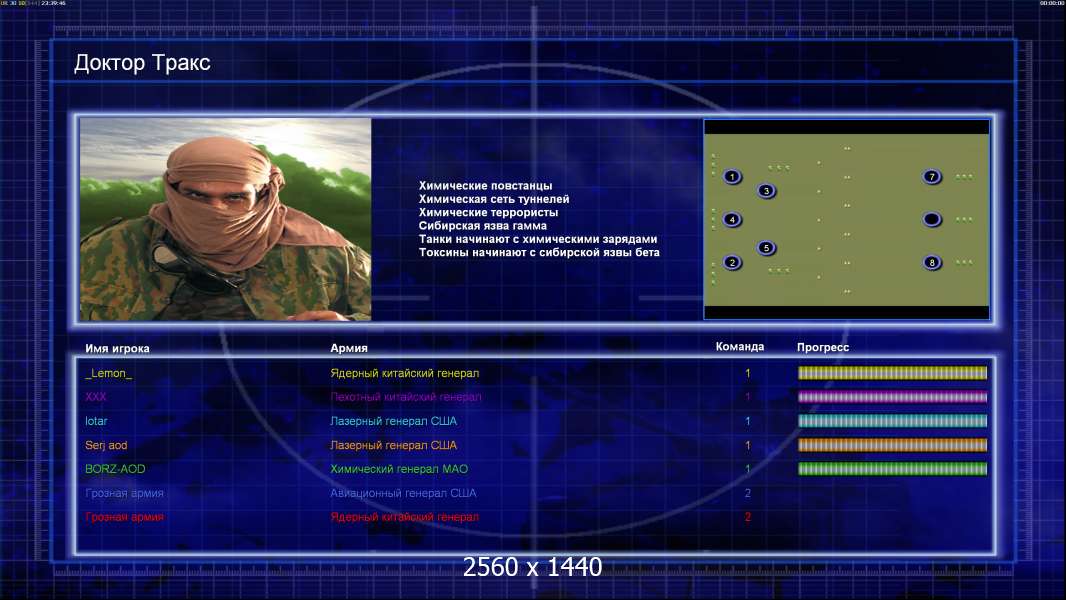This screenshot has height=600, width=1066.
Task: Click team number for _Lemon_
Action: [748, 373]
